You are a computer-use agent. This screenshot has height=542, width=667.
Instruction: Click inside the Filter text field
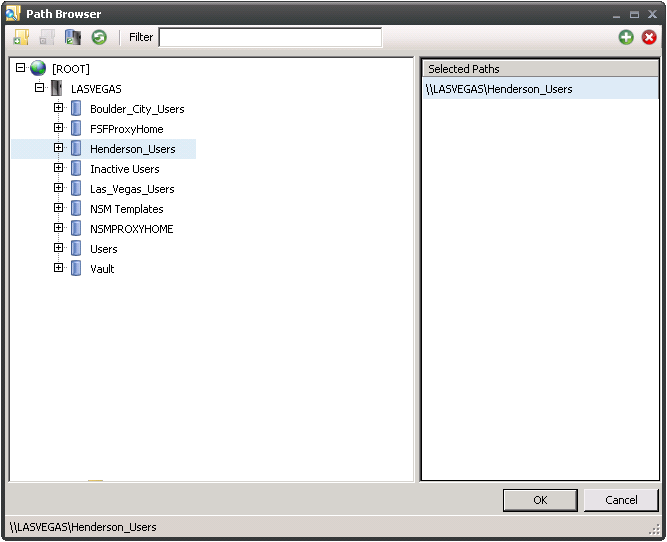point(270,37)
